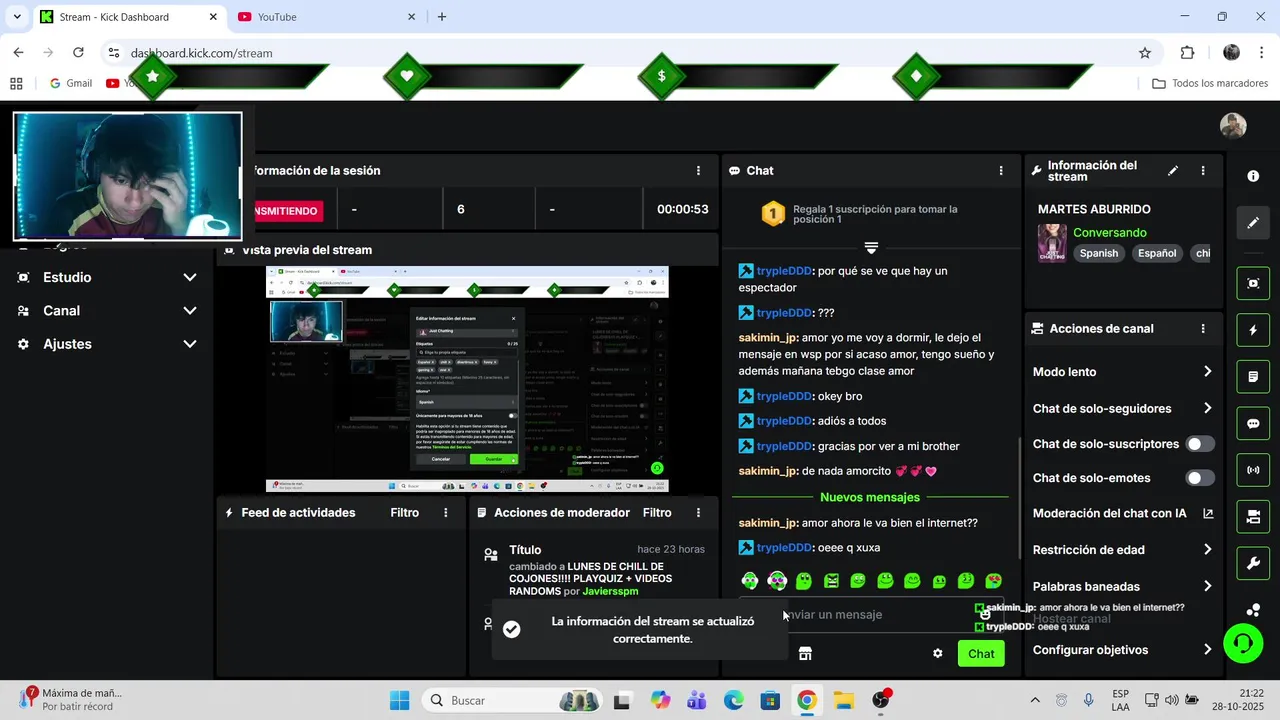Open Configurar objetivos settings
1280x720 pixels.
(1122, 650)
